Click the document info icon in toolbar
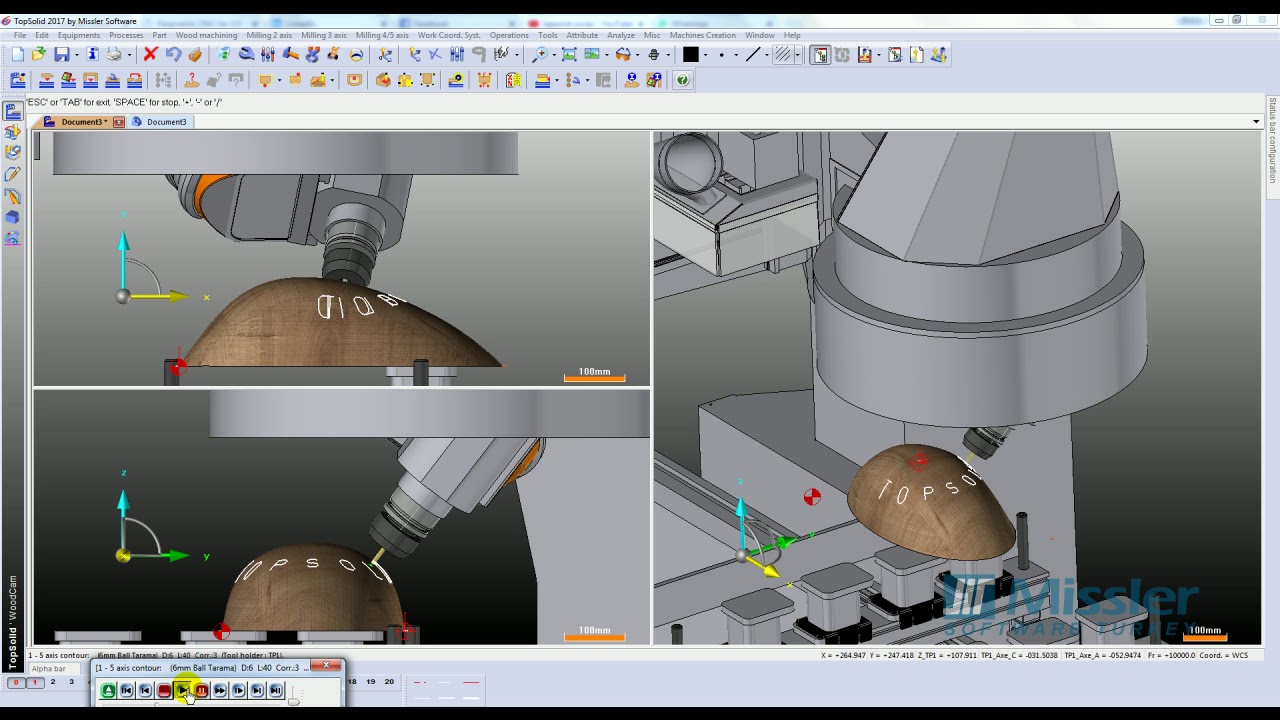This screenshot has width=1280, height=720. tap(92, 55)
